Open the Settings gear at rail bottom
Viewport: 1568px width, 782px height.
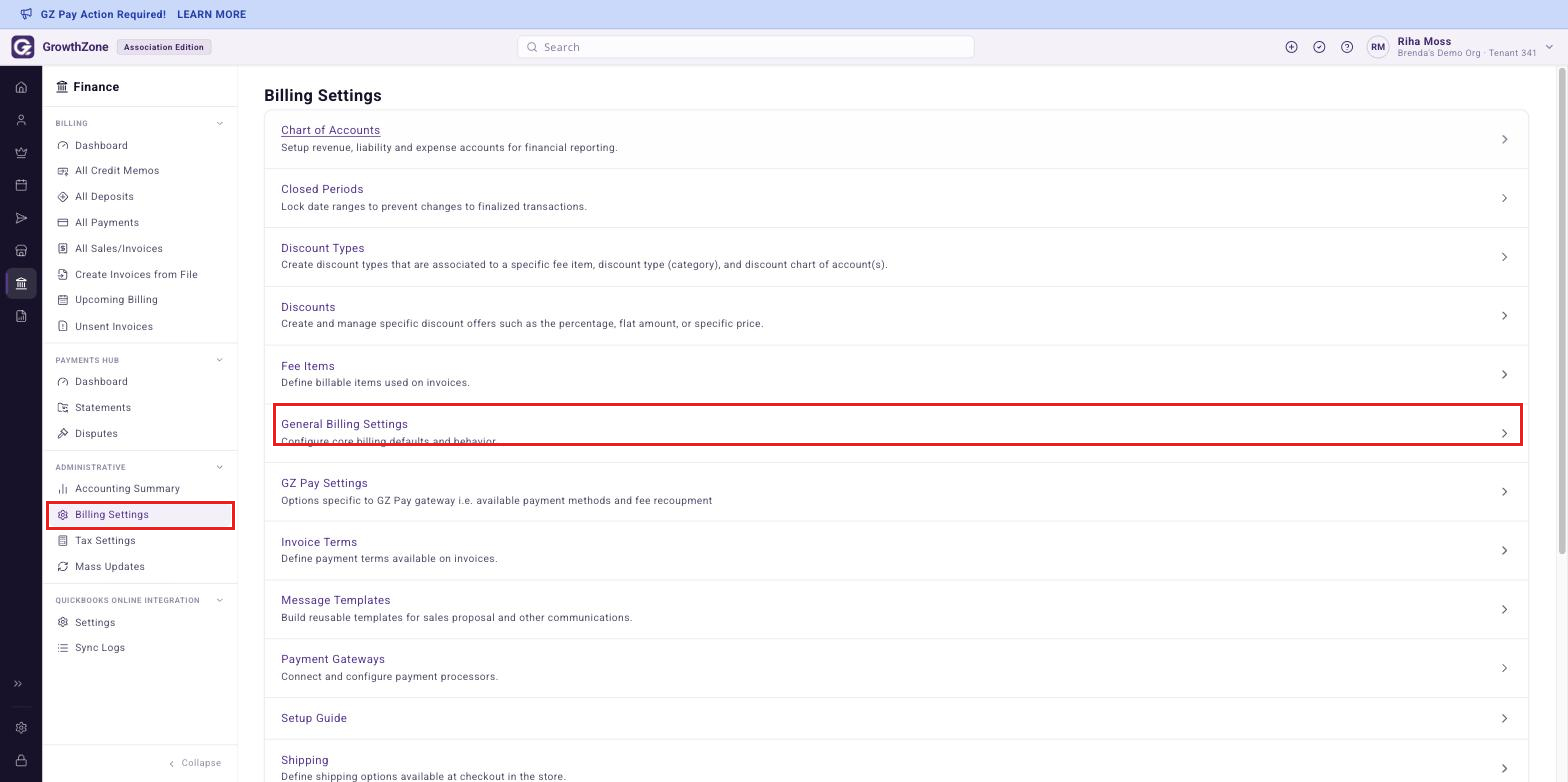point(21,728)
